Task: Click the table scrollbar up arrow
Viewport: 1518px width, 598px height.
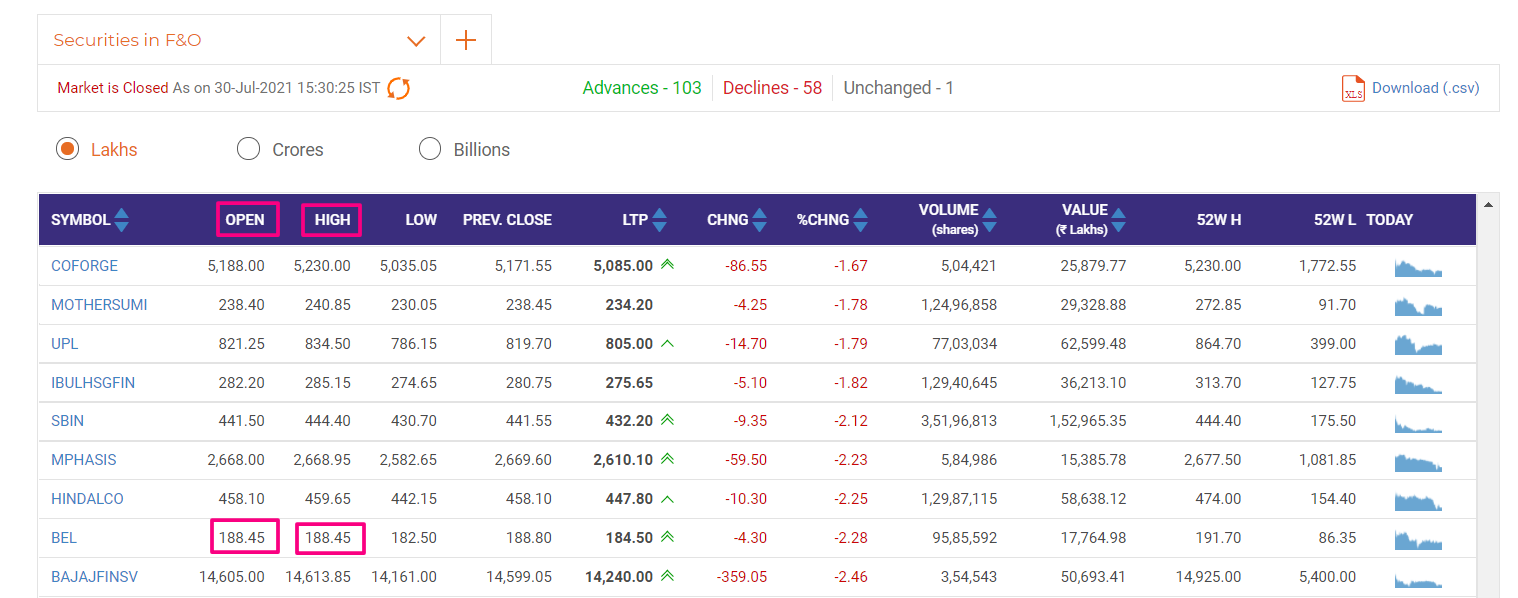Action: coord(1488,205)
